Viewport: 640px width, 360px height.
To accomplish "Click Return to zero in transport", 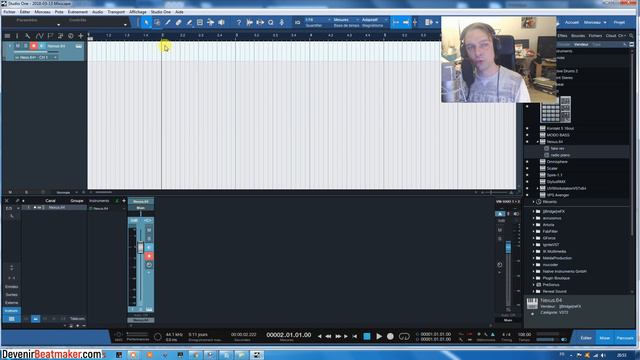I will click(x=355, y=336).
